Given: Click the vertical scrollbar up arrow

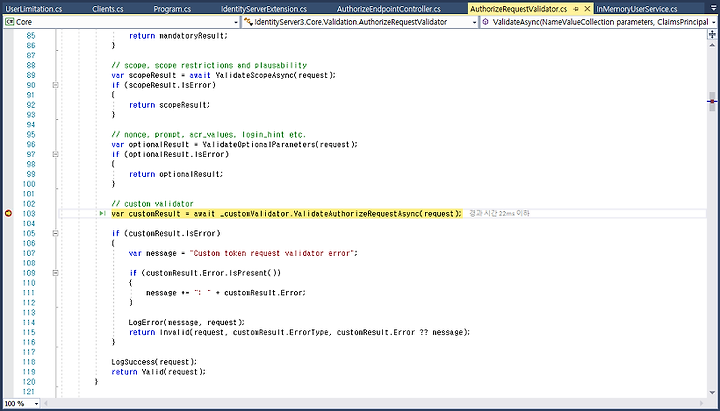Looking at the screenshot, I should point(712,45).
